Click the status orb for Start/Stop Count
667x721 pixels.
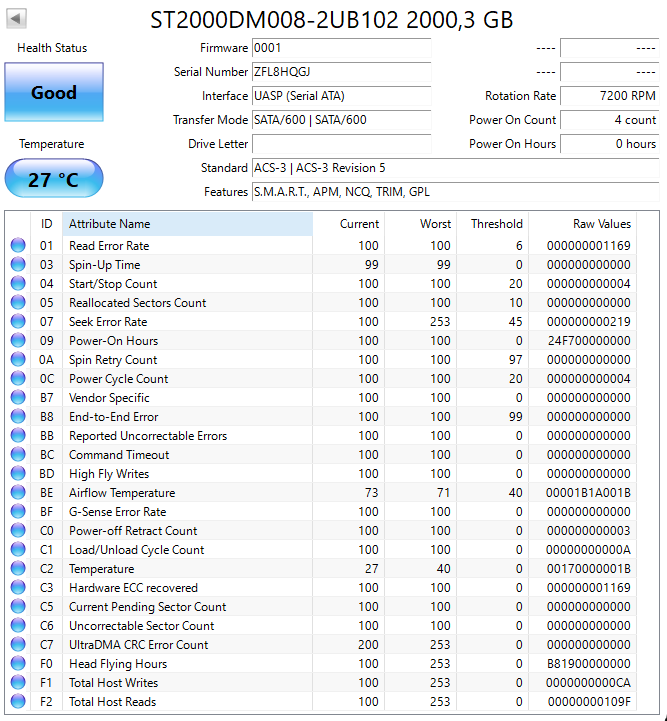(x=18, y=284)
